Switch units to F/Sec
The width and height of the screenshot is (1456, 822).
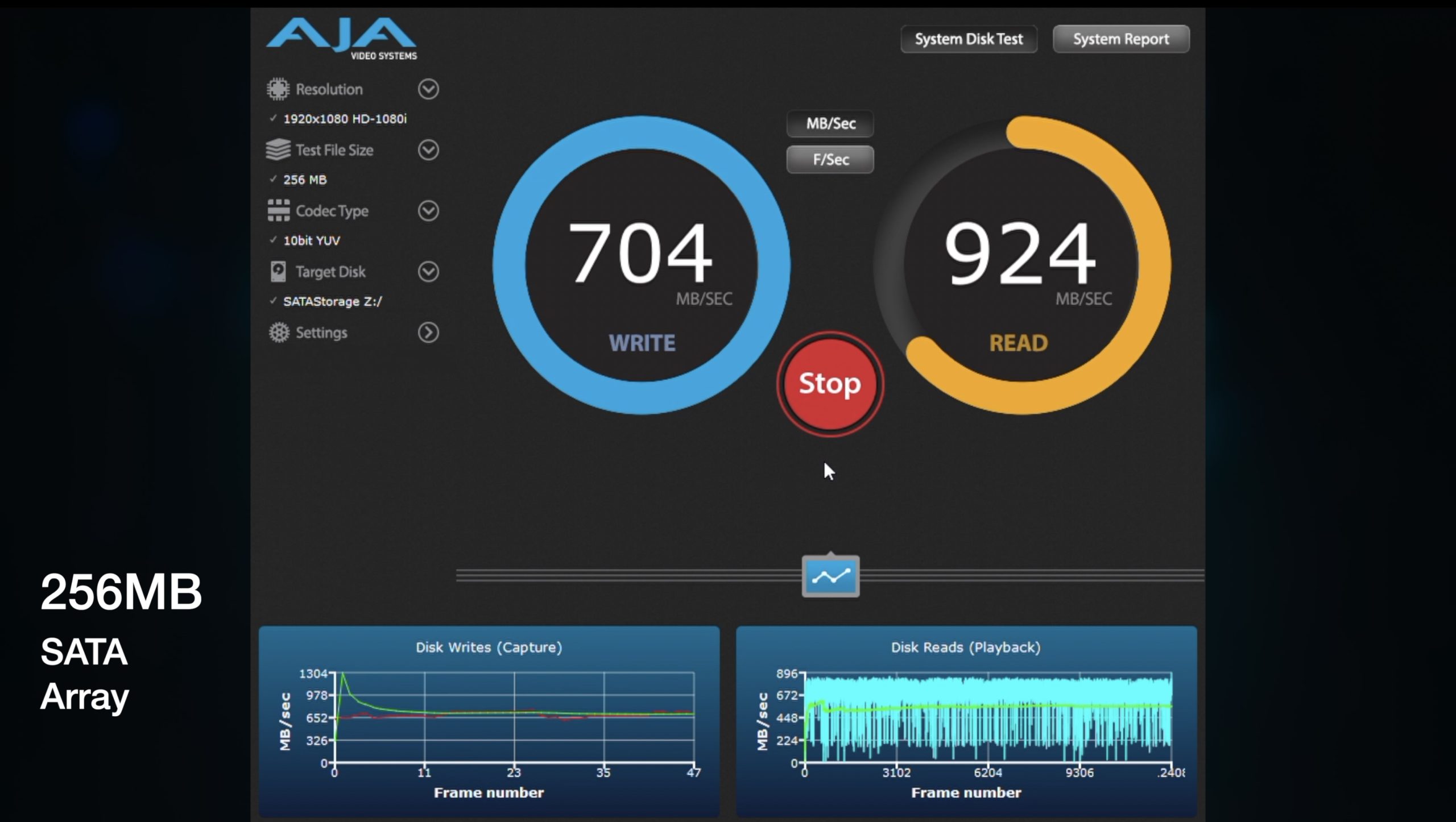tap(830, 160)
